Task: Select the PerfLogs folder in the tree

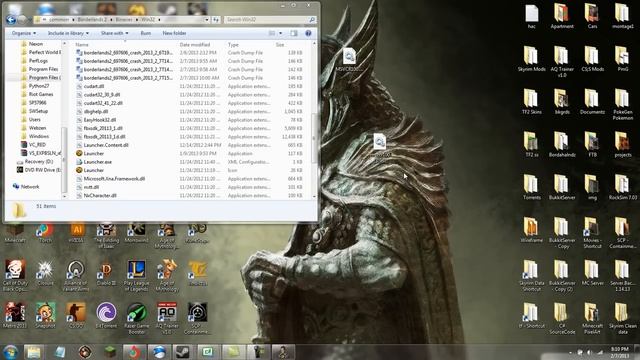Action: 38,60
